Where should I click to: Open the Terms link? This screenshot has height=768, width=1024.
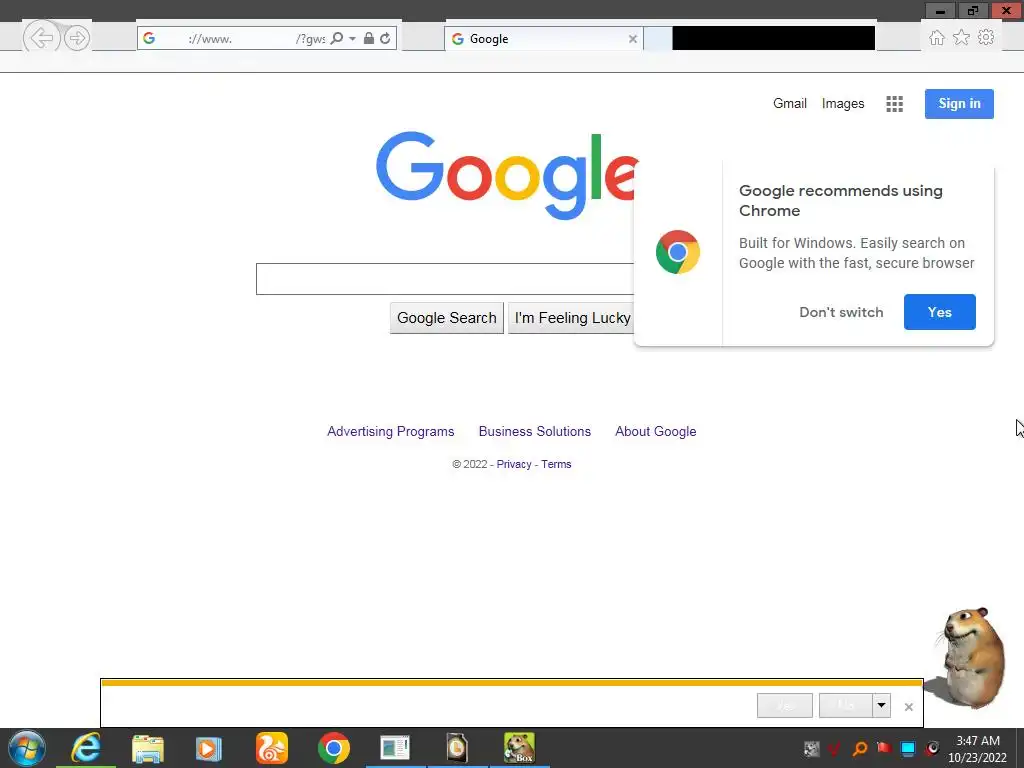click(556, 464)
